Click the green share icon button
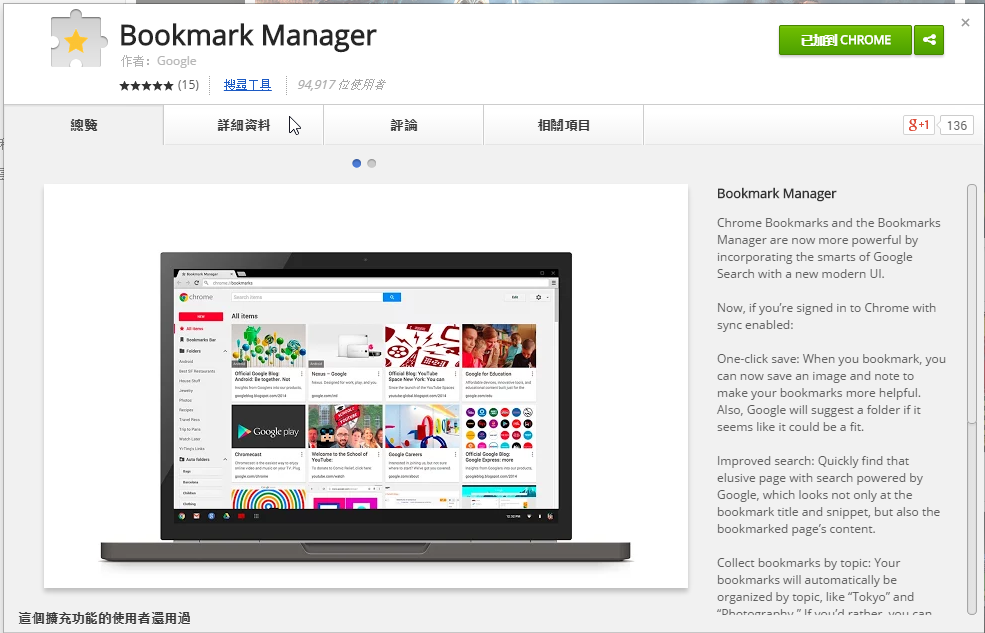The width and height of the screenshot is (985, 633). [929, 40]
